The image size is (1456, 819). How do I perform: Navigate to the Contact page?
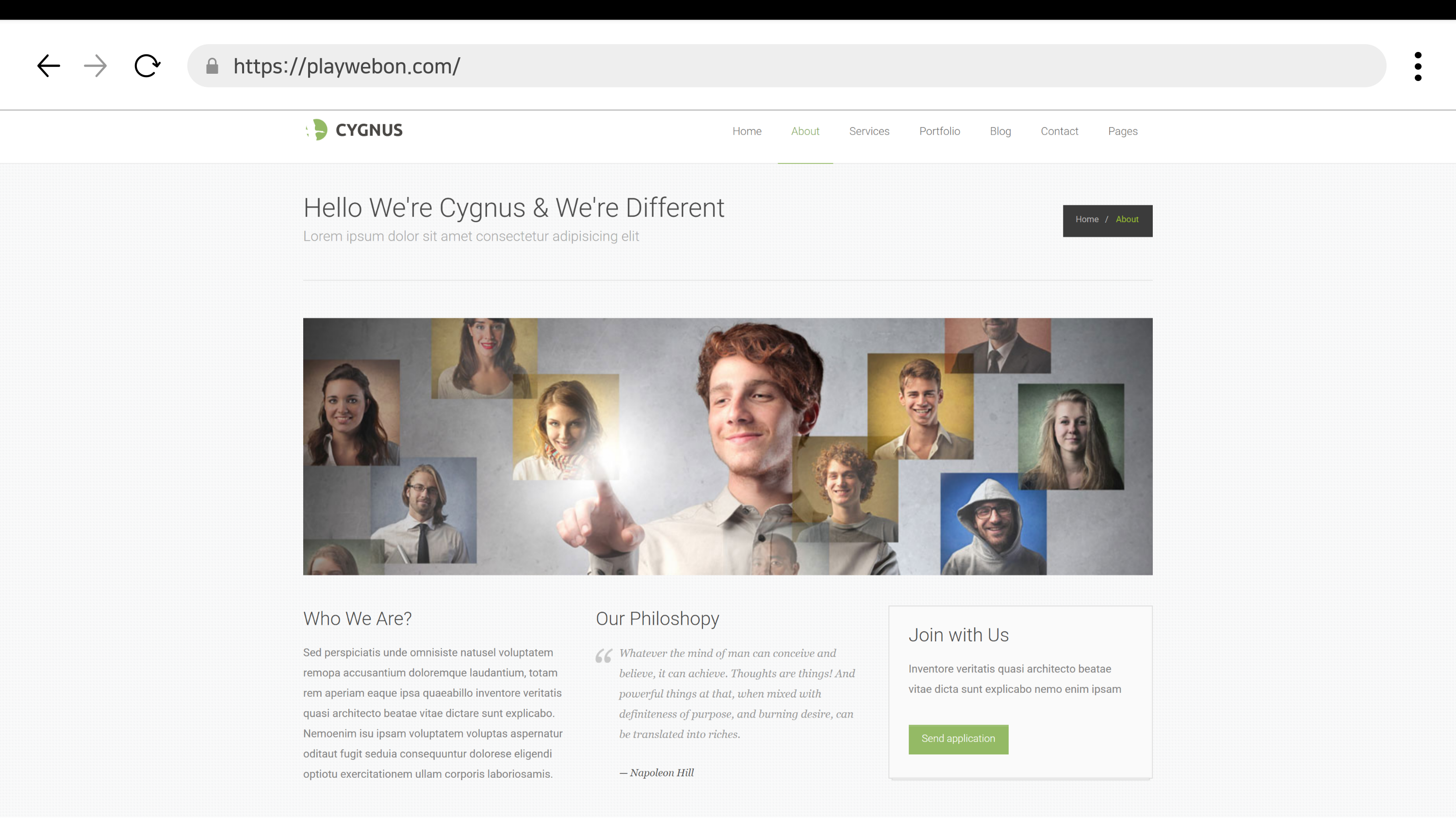click(x=1059, y=131)
